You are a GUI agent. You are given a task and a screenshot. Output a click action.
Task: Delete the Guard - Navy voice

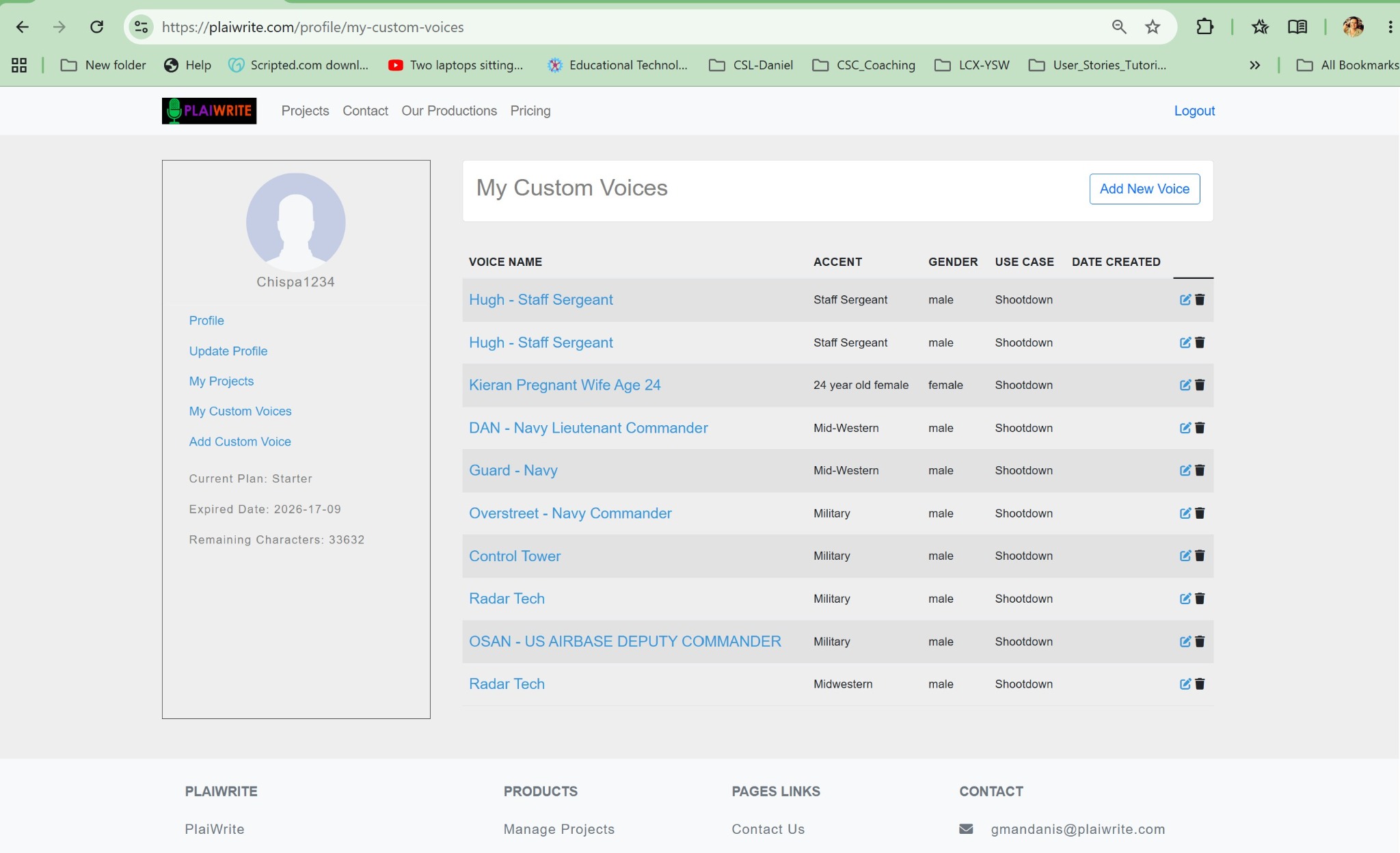(1200, 470)
